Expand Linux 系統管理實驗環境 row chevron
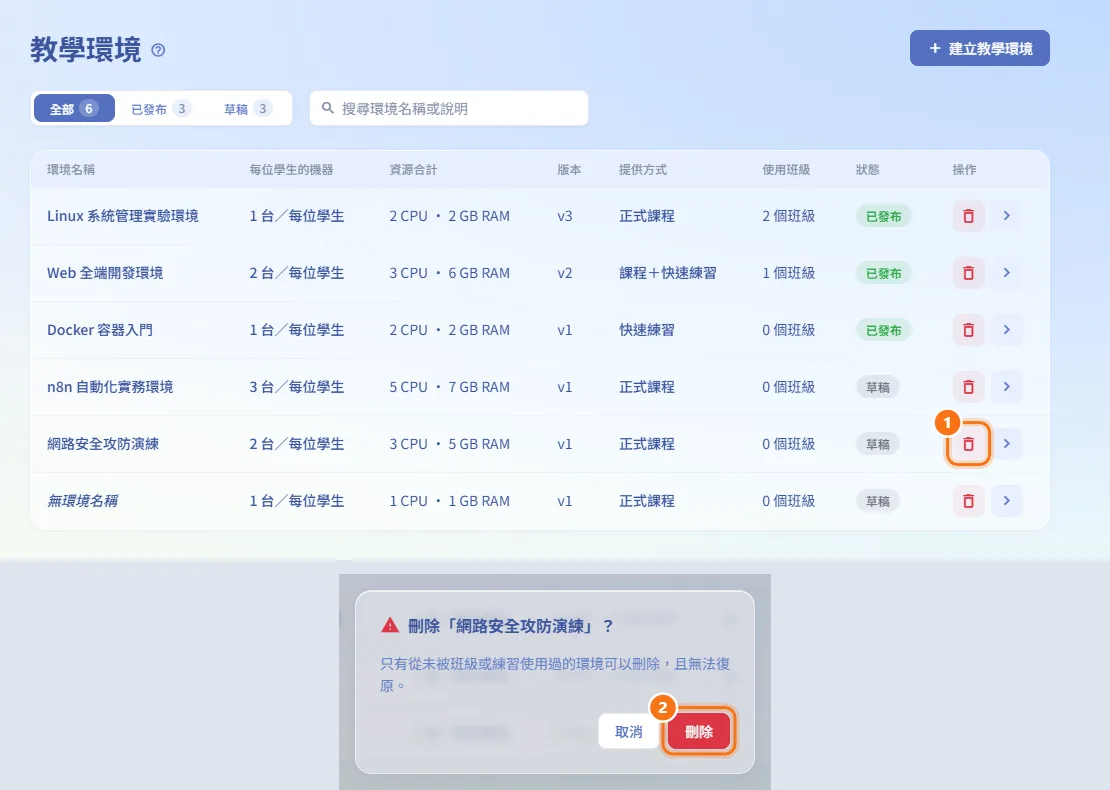The image size is (1110, 790). (1007, 216)
